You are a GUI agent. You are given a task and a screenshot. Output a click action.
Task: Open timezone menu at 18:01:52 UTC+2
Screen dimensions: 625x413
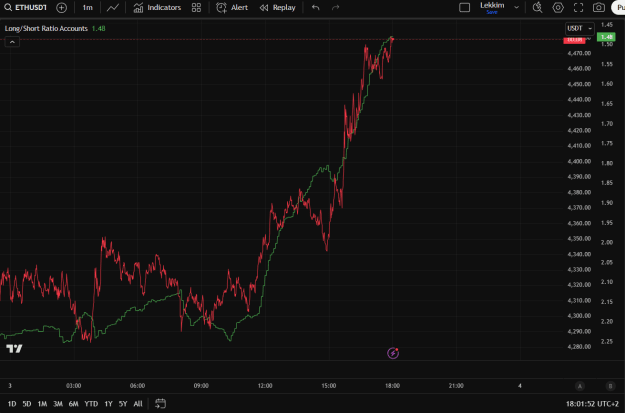[592, 404]
